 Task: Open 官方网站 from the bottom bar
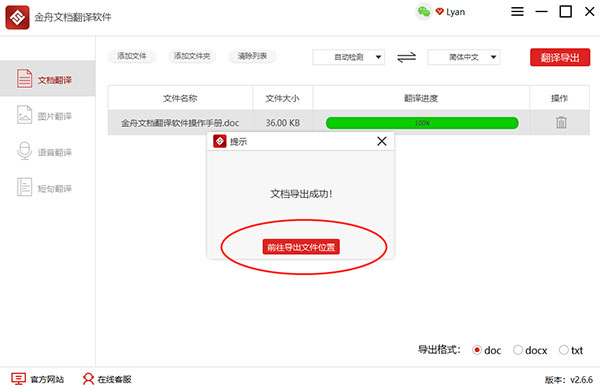(38, 379)
